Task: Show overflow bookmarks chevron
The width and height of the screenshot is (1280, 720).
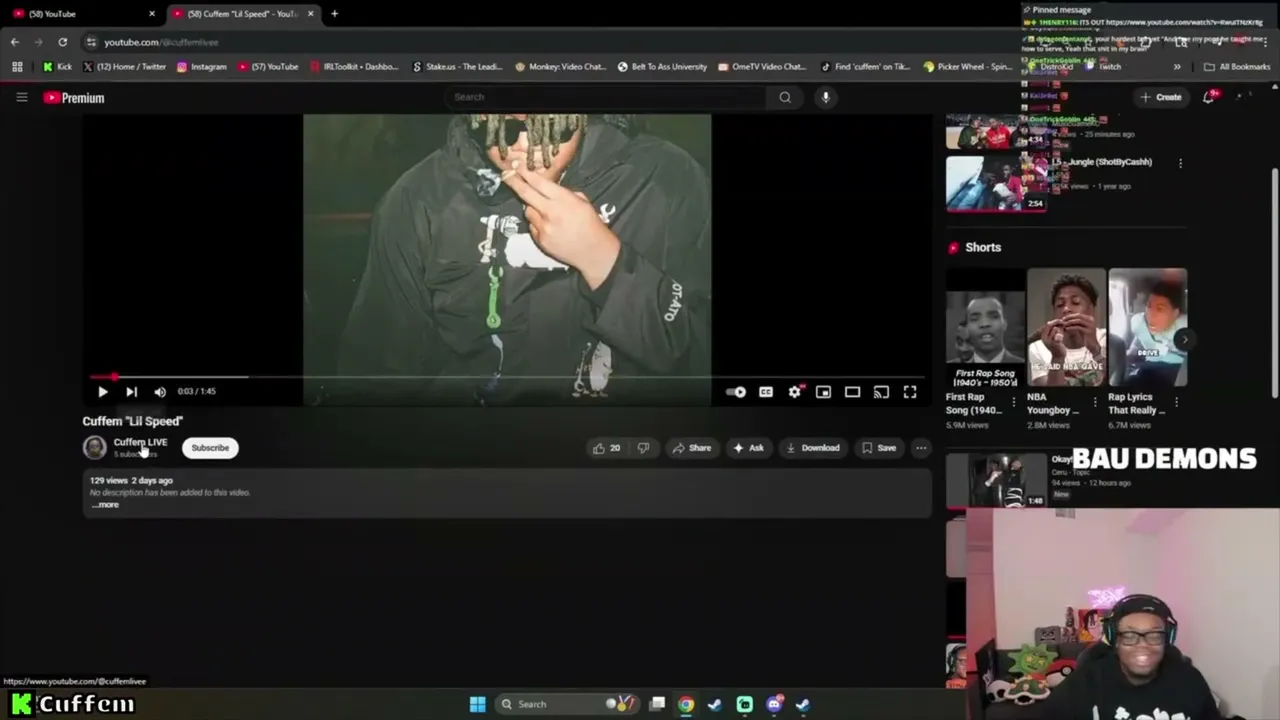Action: [1177, 67]
